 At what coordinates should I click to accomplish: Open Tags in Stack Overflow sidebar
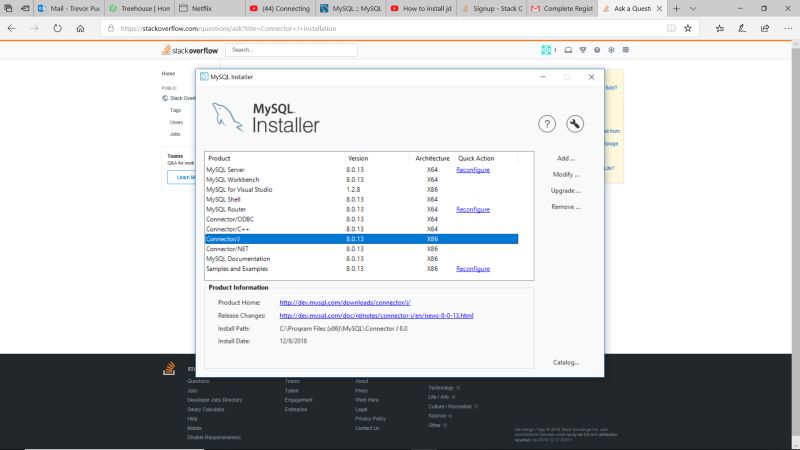point(176,110)
